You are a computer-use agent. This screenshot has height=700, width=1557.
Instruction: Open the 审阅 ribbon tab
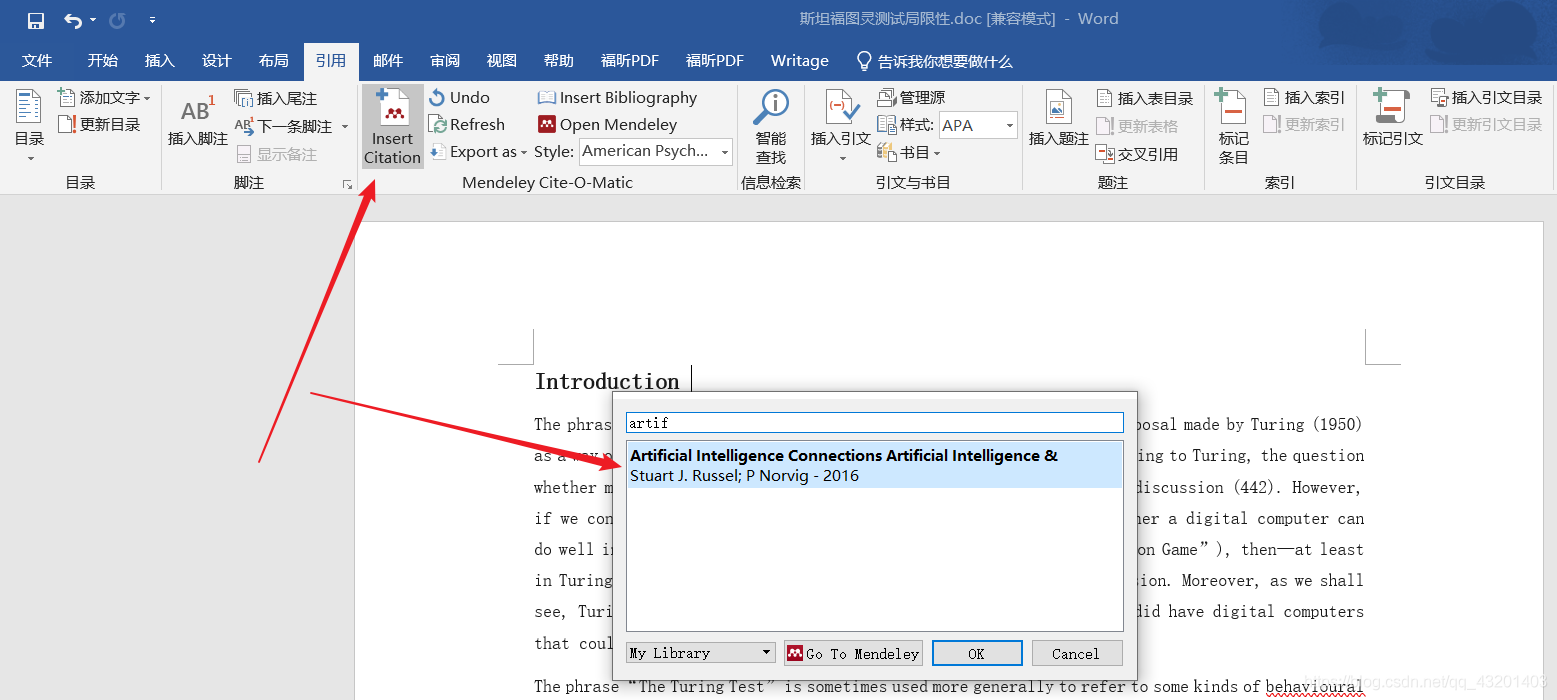pyautogui.click(x=445, y=61)
